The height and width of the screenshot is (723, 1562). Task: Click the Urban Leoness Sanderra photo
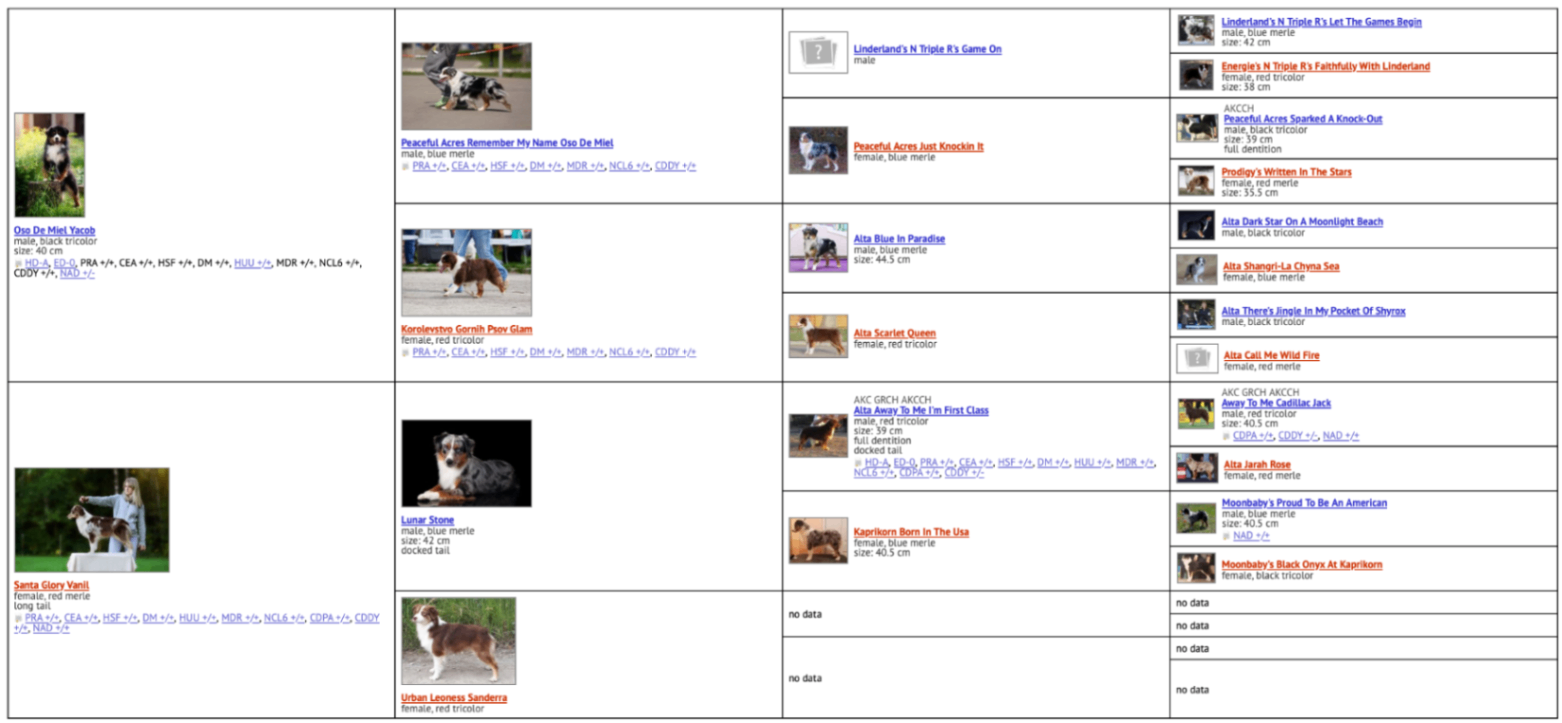coord(458,641)
